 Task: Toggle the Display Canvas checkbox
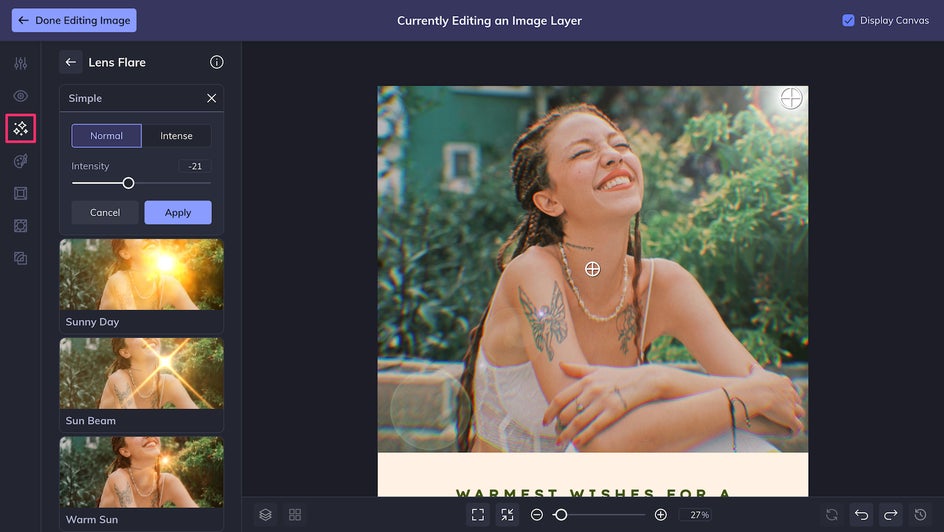pyautogui.click(x=848, y=20)
